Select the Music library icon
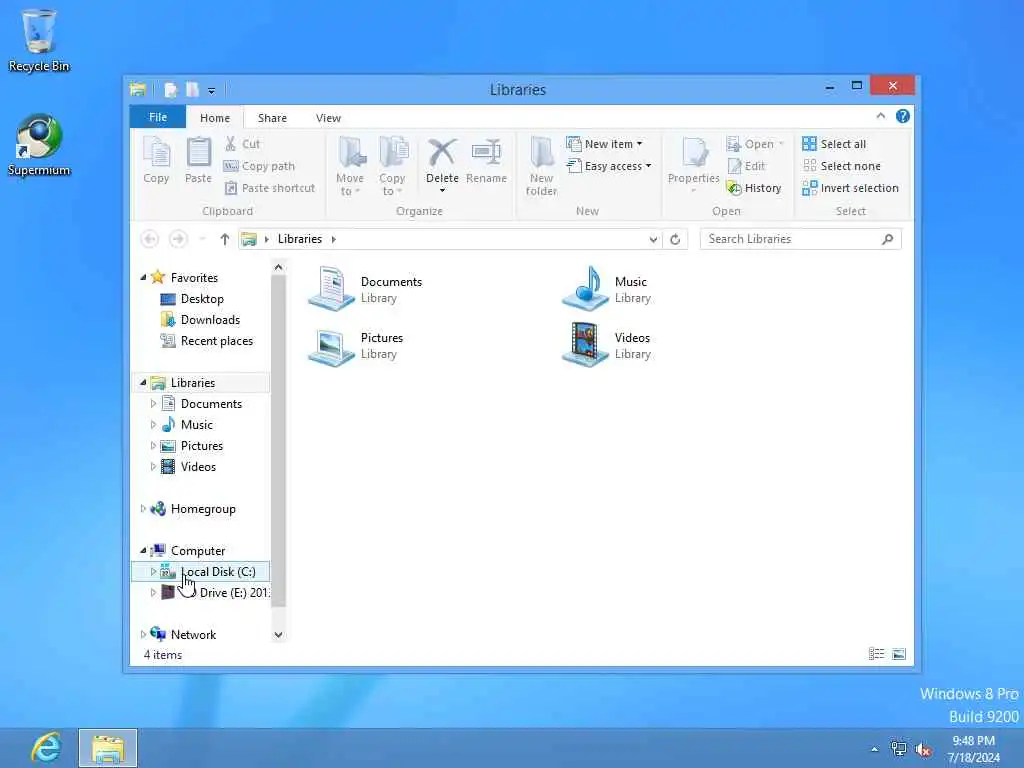 [x=585, y=289]
